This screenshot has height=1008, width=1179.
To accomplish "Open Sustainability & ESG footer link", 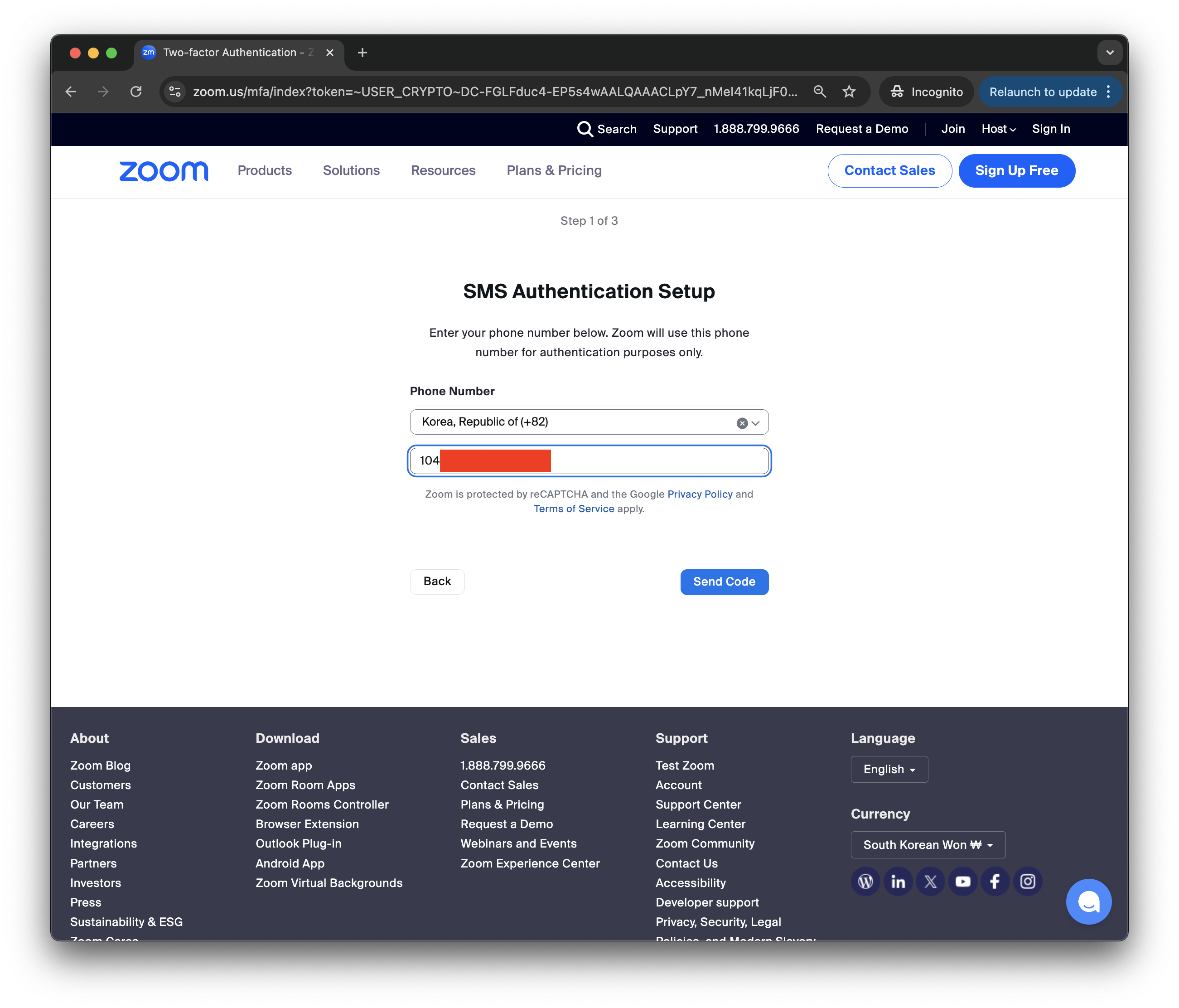I will [126, 921].
